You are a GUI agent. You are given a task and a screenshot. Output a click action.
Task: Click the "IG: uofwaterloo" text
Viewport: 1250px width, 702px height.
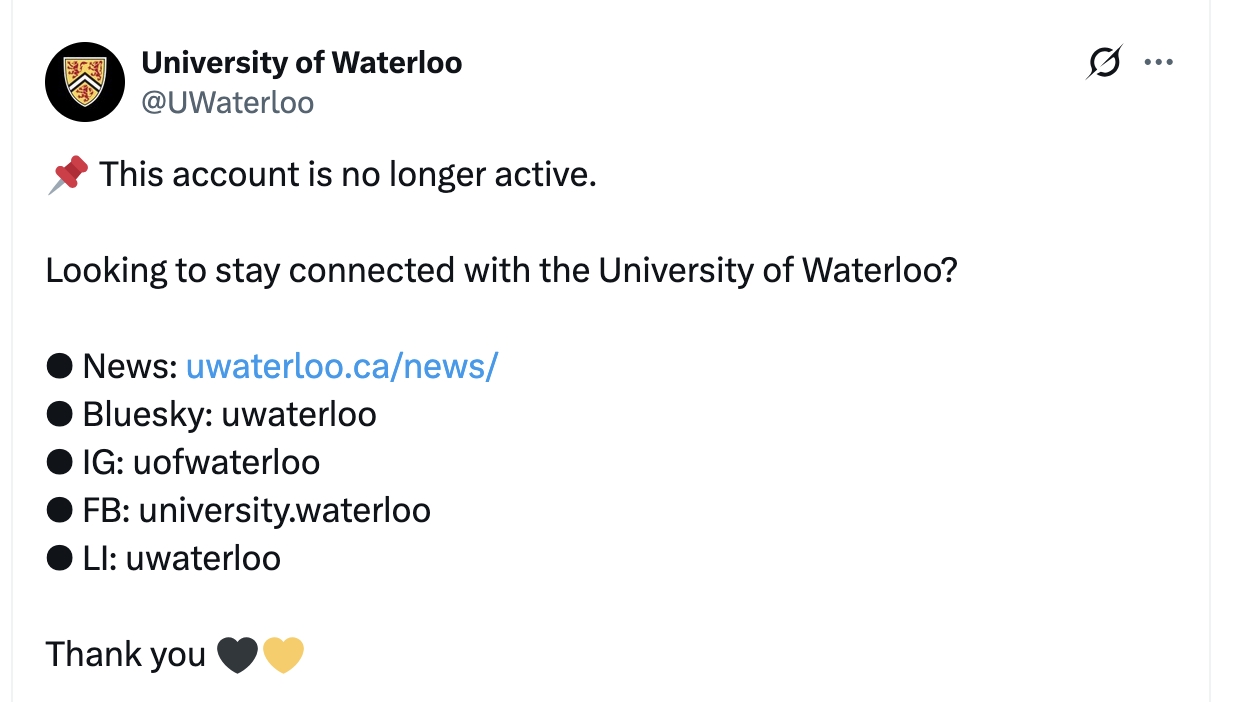click(x=201, y=462)
